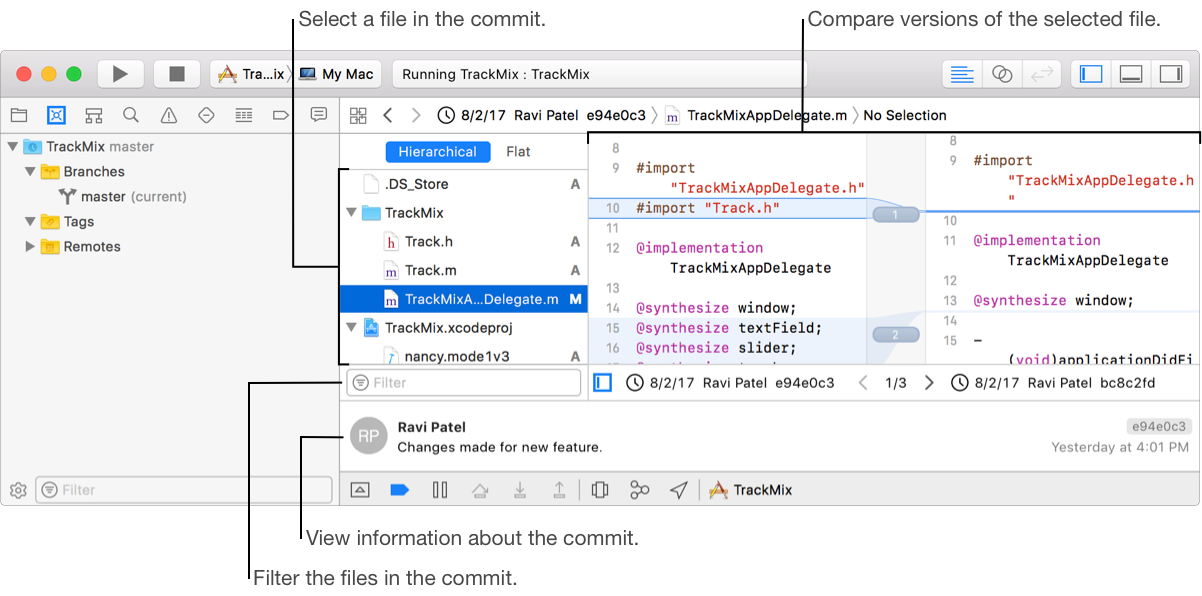
Task: Toggle the utilities inspector pane
Action: (x=1170, y=74)
